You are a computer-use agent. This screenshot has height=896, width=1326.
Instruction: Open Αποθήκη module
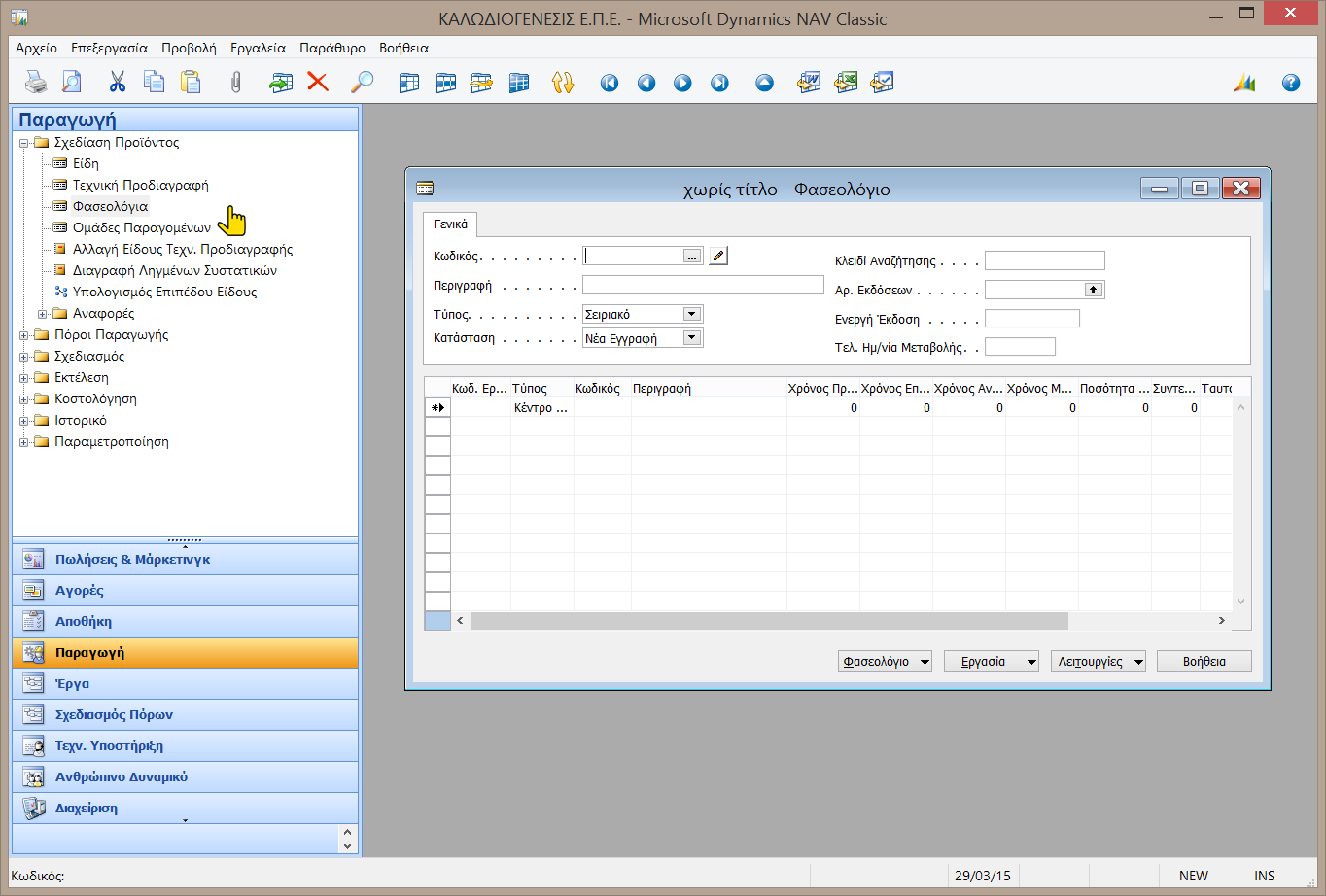point(185,621)
